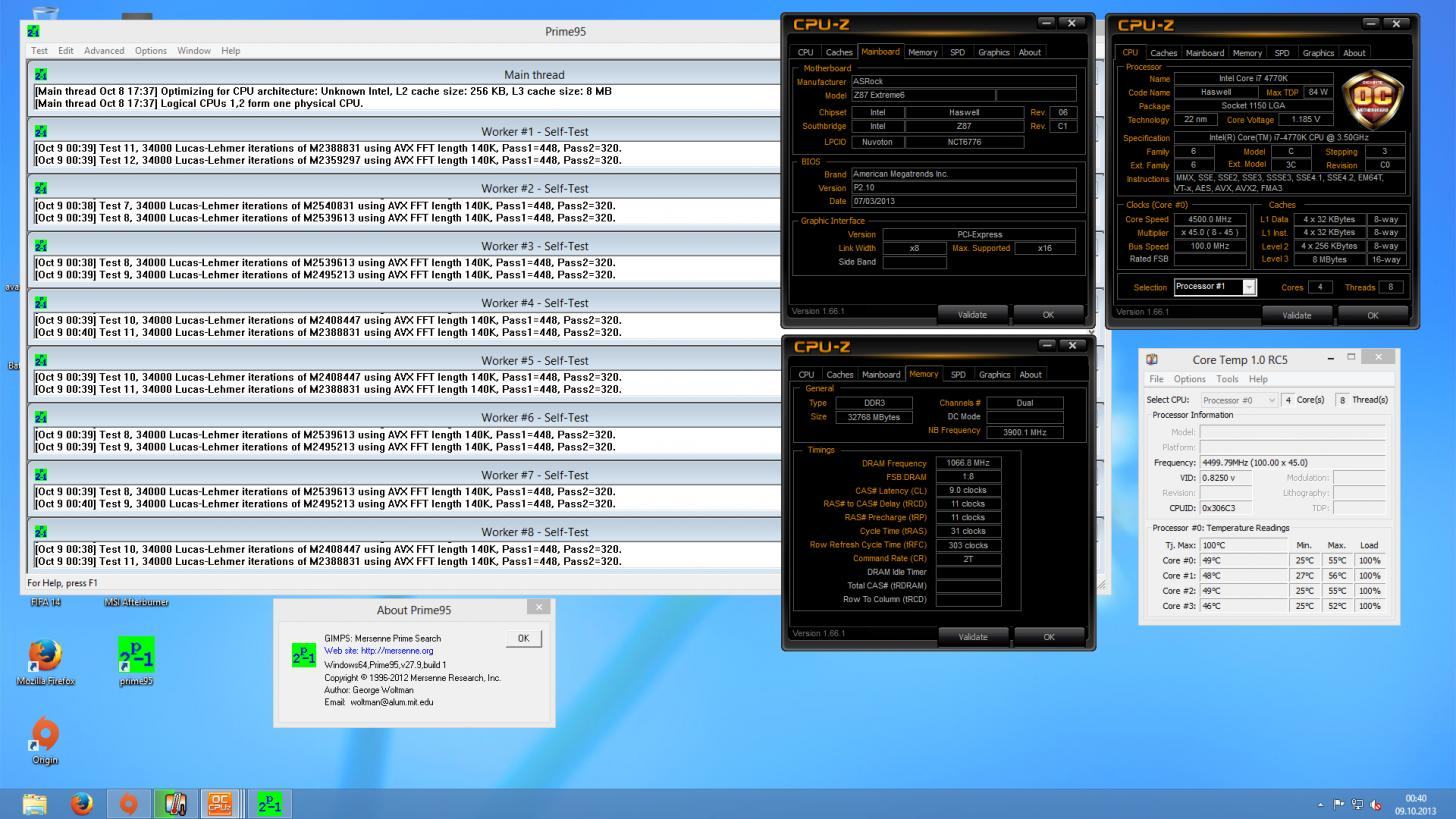Screen dimensions: 1456x819
Task: Click the Main thread window icon
Action: pyautogui.click(x=40, y=74)
